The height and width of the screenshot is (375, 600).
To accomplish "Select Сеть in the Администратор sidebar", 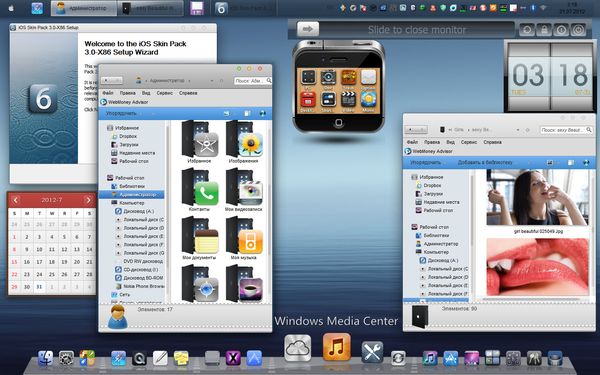I will pos(124,295).
